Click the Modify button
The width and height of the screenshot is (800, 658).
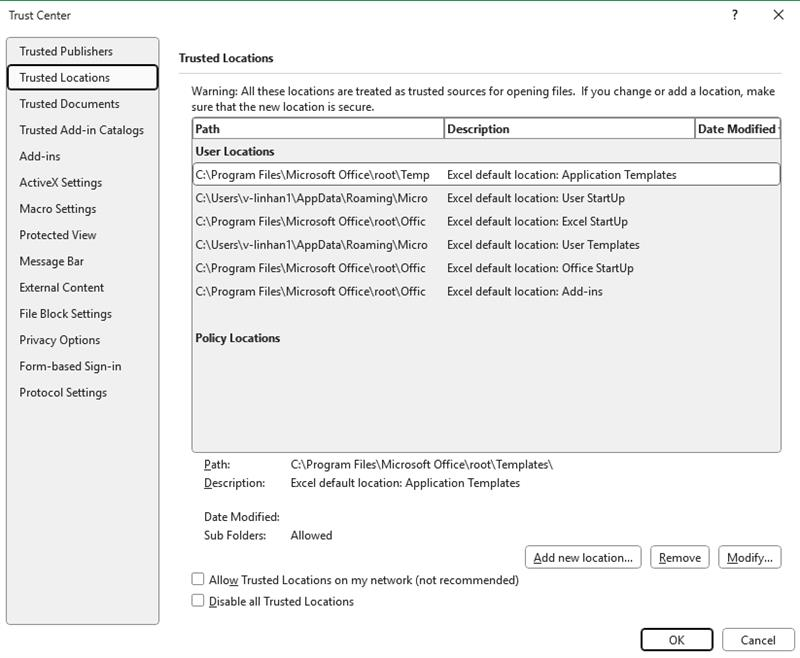click(x=749, y=558)
